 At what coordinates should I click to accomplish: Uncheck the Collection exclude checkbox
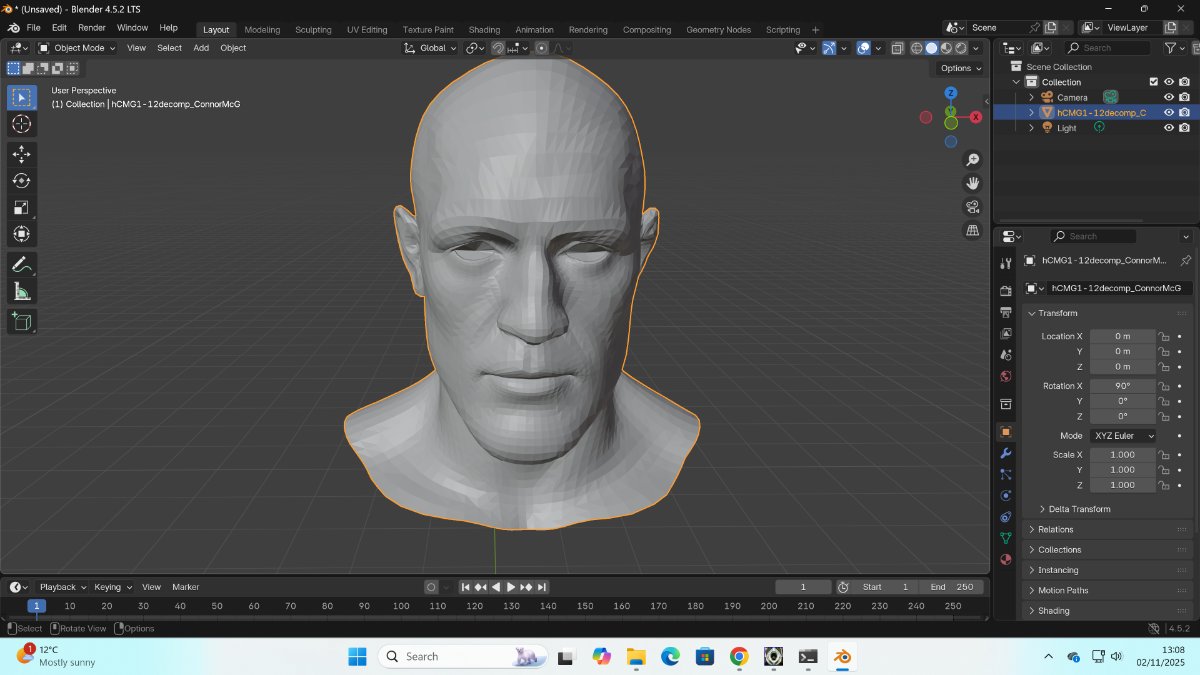click(1153, 82)
